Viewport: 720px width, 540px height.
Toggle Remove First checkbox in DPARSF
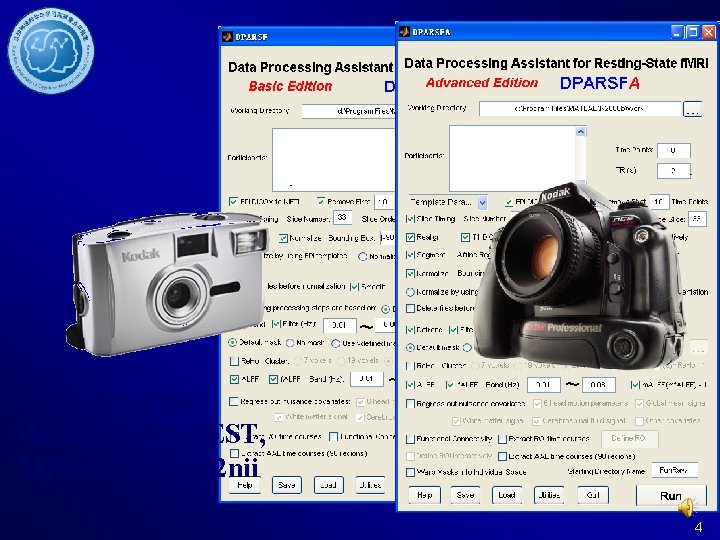(321, 202)
